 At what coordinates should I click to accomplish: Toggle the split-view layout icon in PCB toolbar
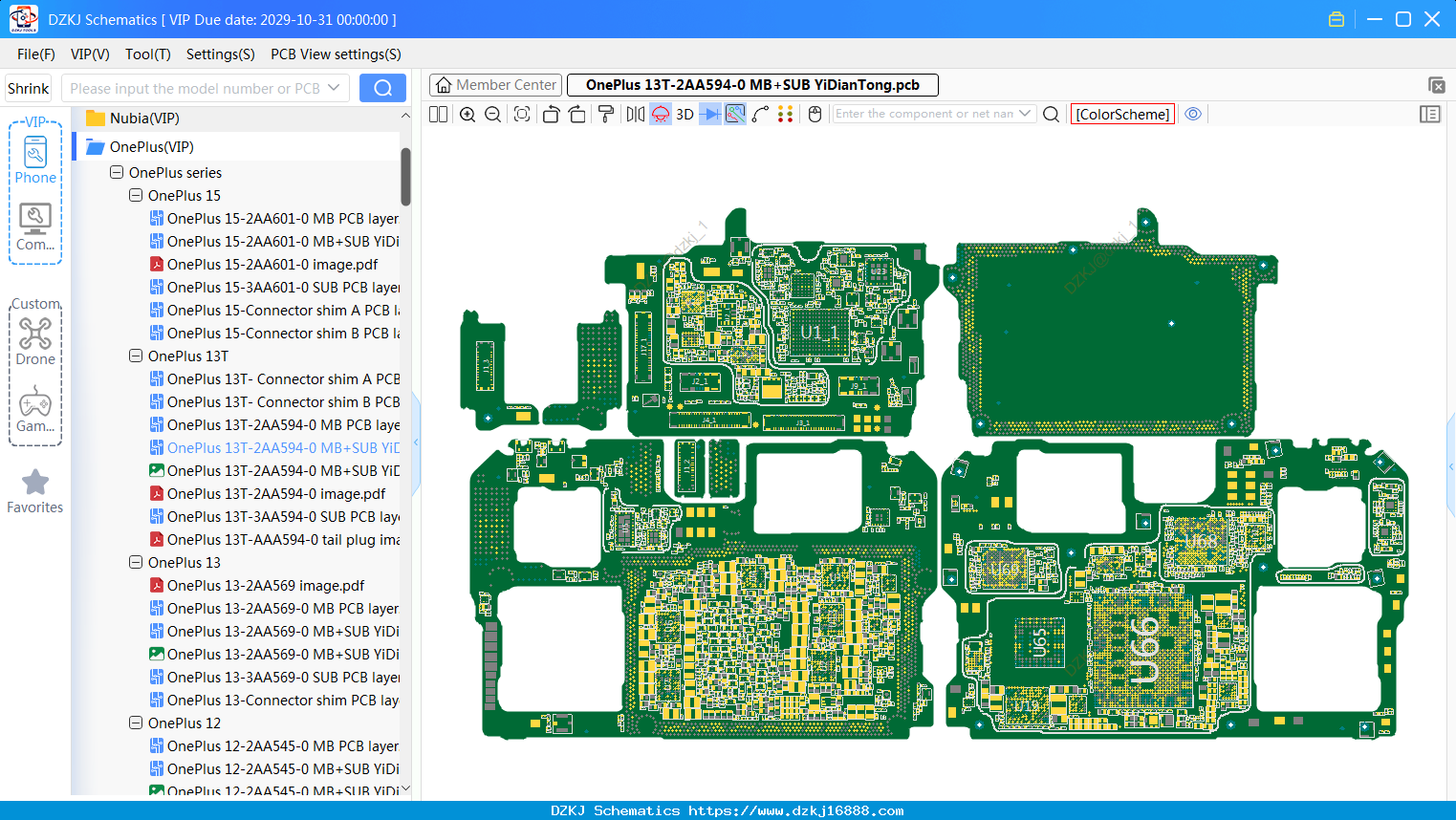coord(439,114)
